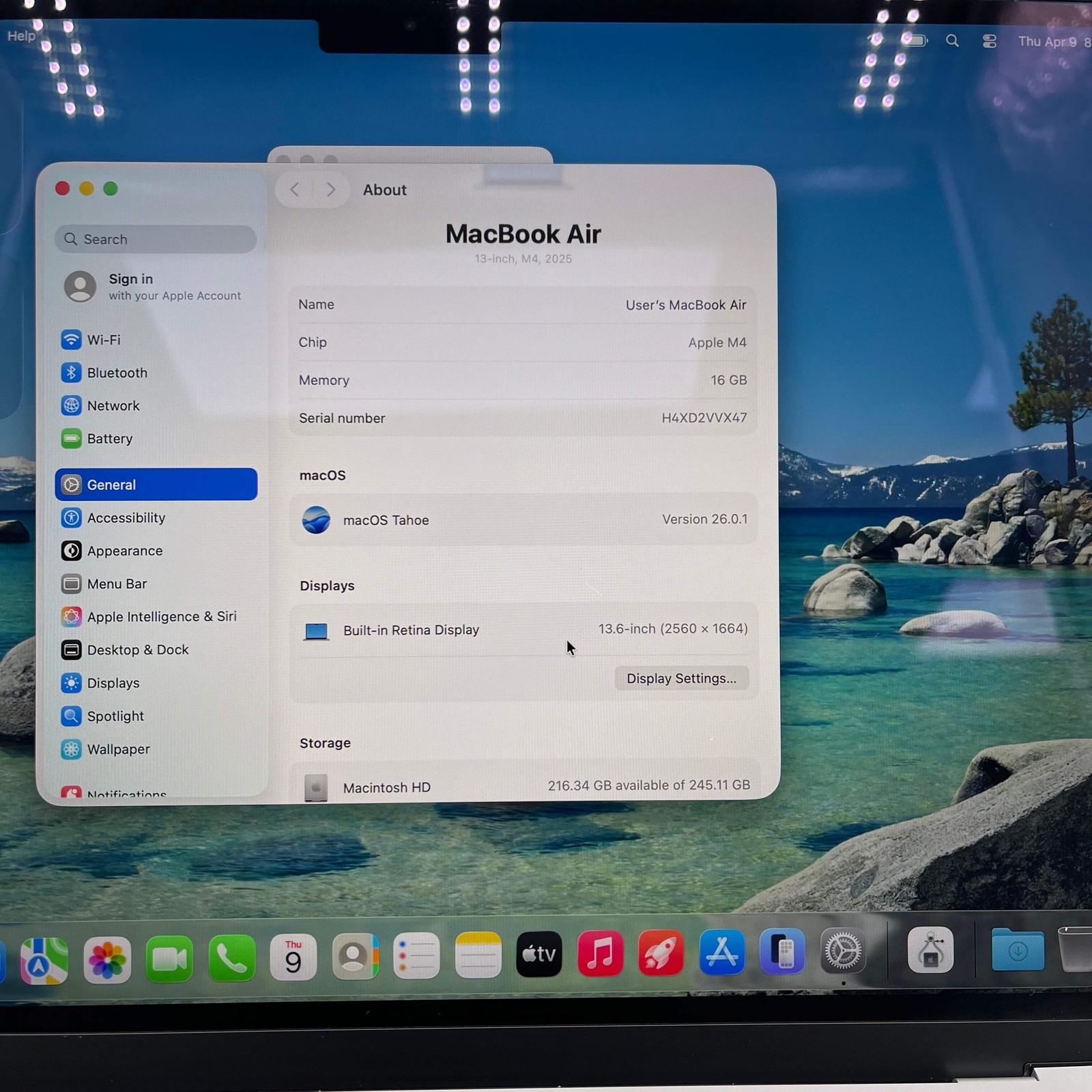Select Displays in the sidebar
The height and width of the screenshot is (1092, 1092).
tap(156, 682)
